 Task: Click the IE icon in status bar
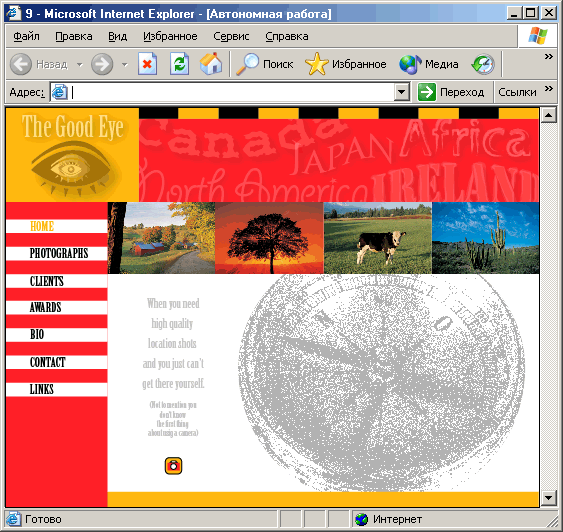pos(13,519)
